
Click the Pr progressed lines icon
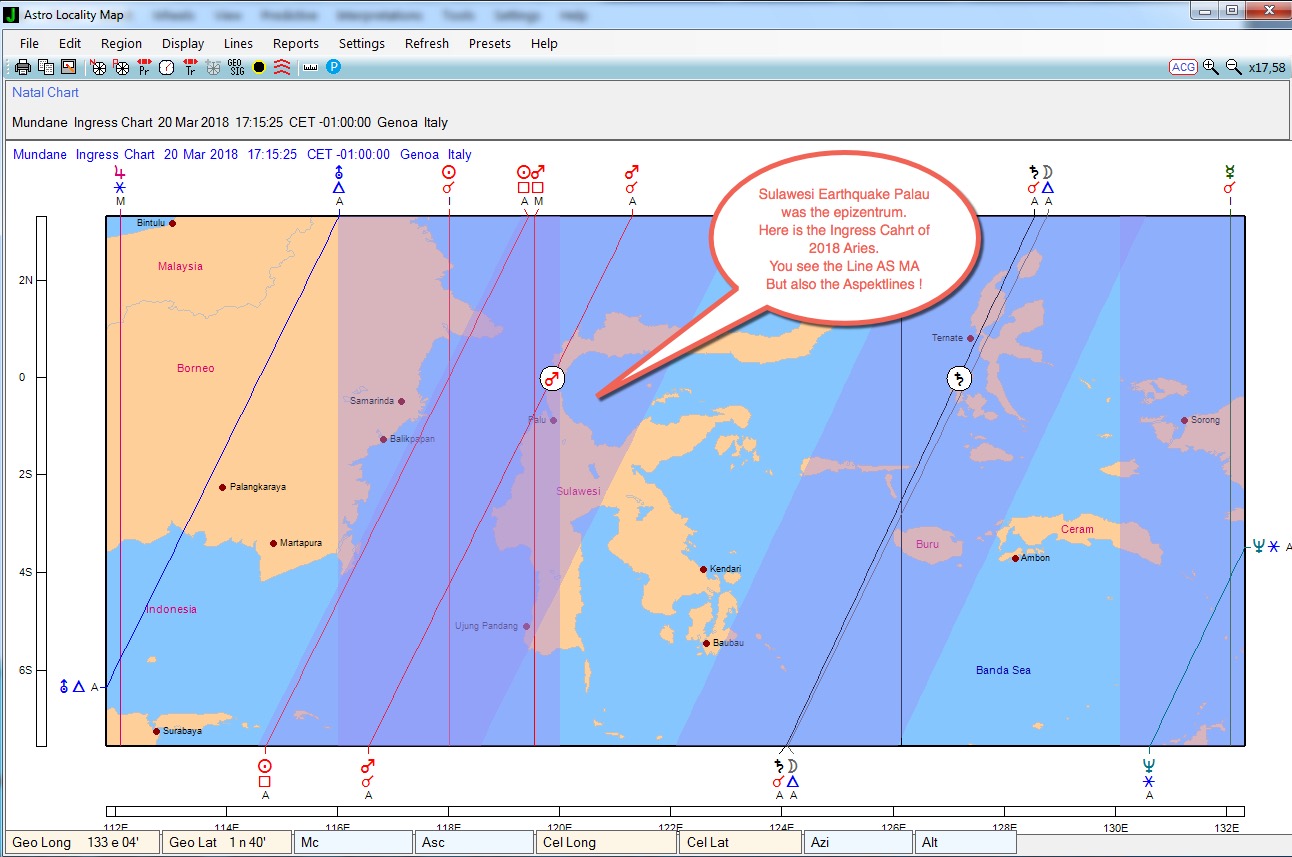click(144, 67)
